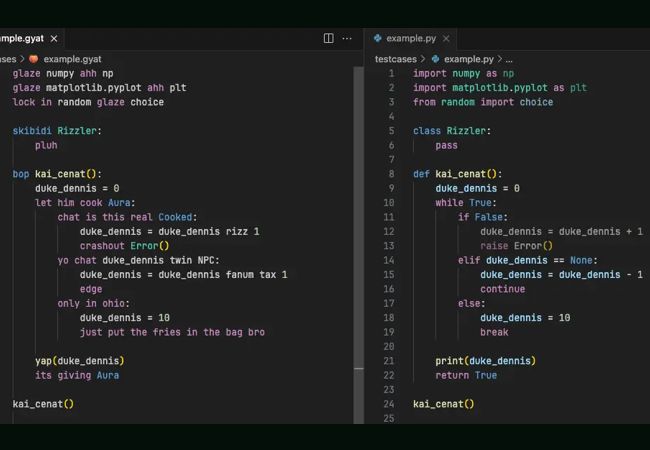Click 'from random import choice' line
Screen dimensions: 650x450
click(x=483, y=102)
